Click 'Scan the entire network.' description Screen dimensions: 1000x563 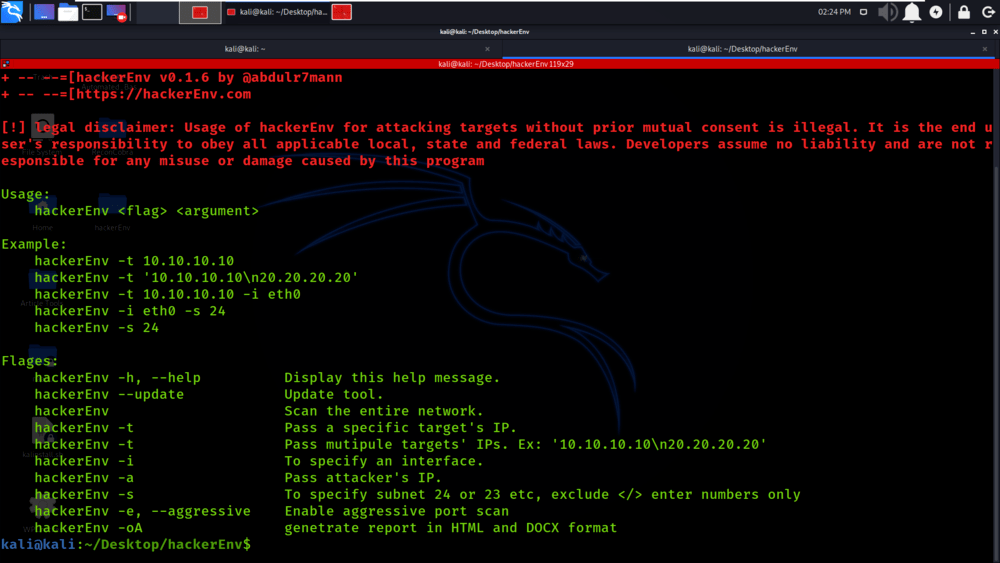click(384, 411)
